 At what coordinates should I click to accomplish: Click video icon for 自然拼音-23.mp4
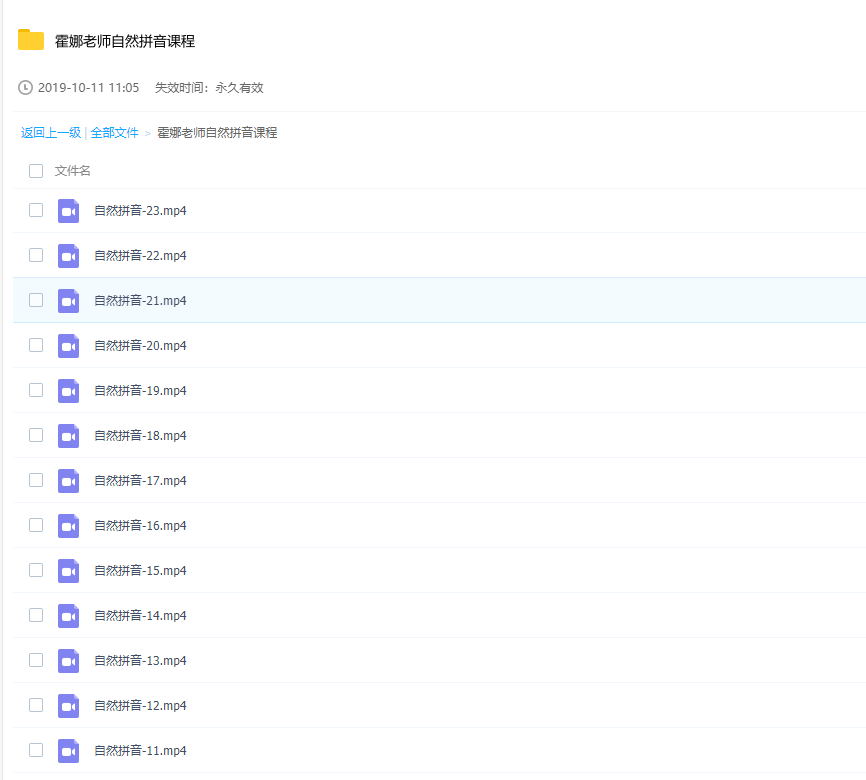point(68,211)
